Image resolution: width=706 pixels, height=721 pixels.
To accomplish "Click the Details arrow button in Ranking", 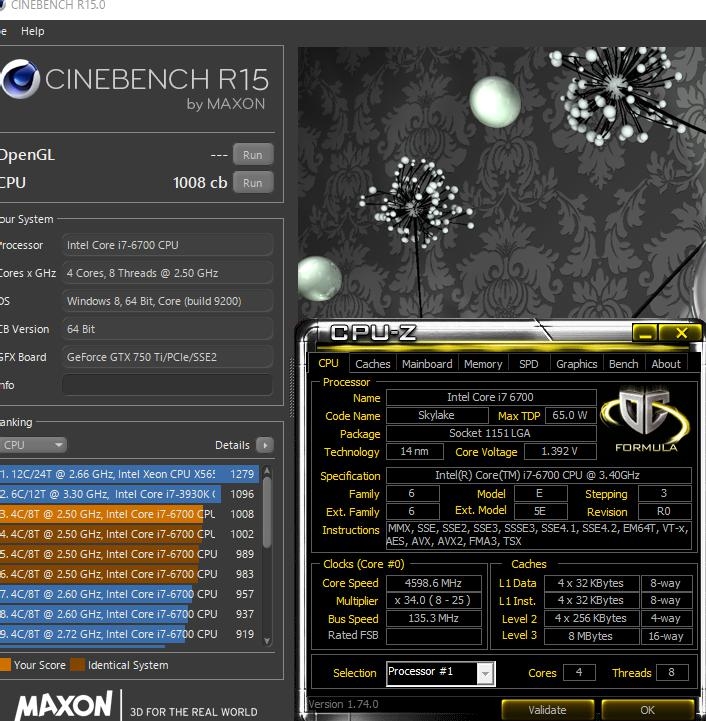I will (x=264, y=445).
